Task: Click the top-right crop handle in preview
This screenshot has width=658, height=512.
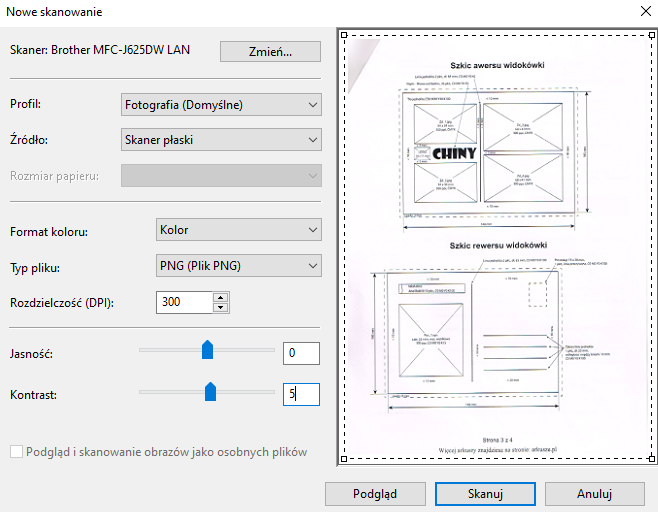Action: pos(653,35)
